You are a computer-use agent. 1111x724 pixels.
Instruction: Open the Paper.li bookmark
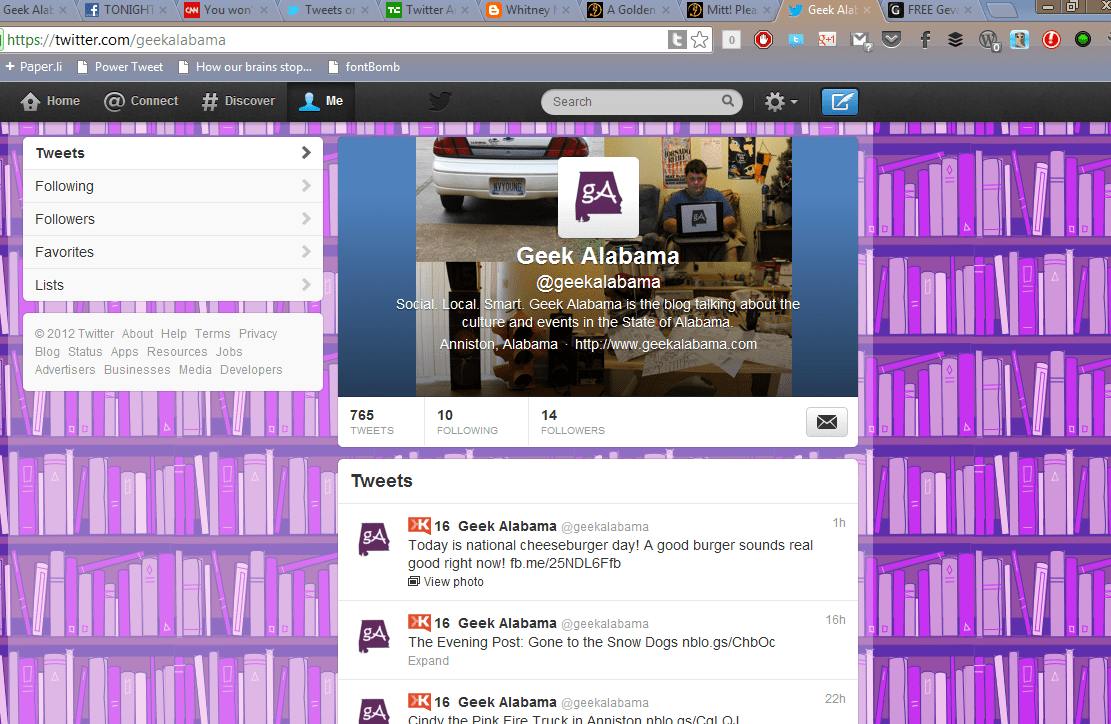click(33, 67)
